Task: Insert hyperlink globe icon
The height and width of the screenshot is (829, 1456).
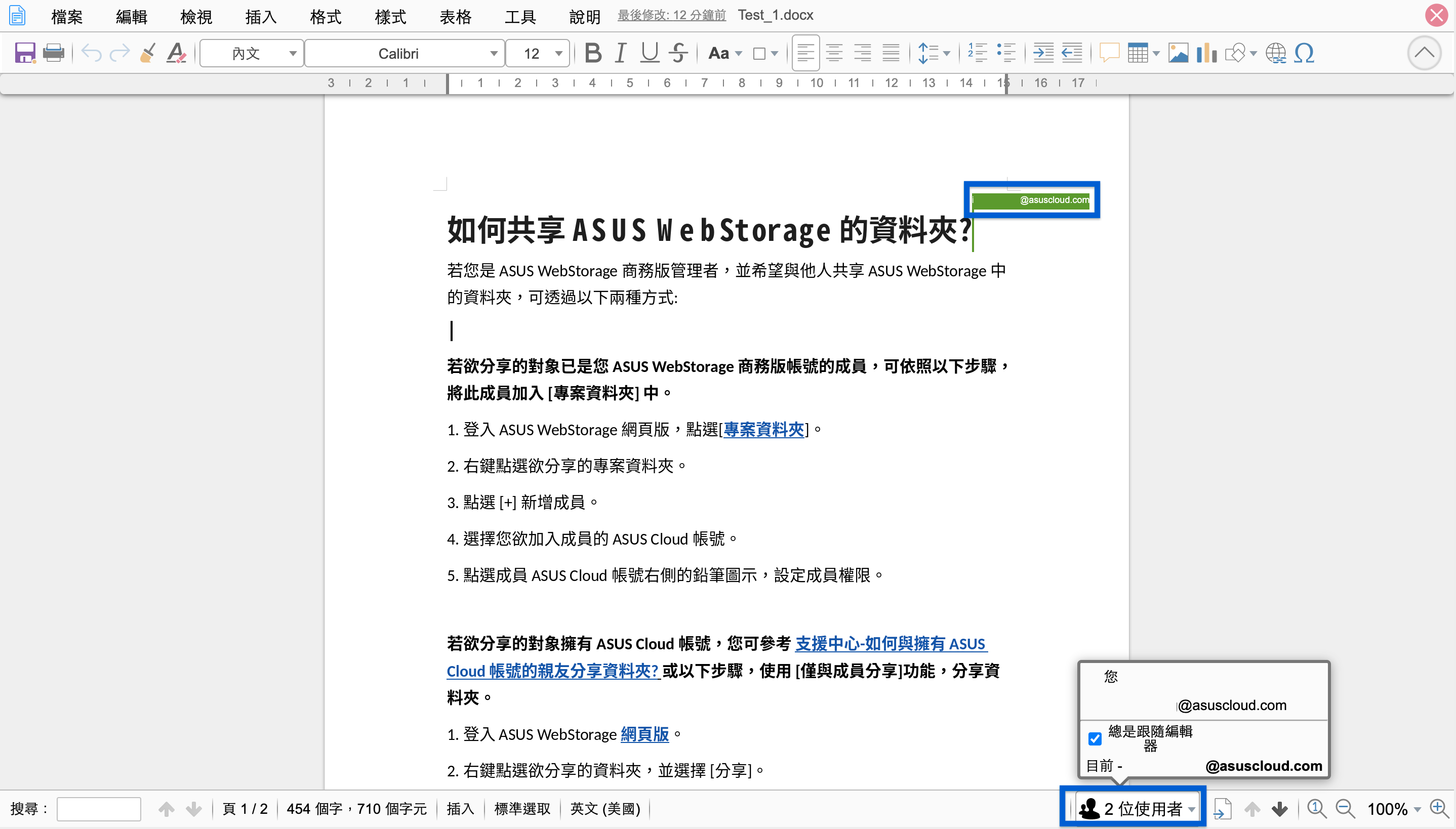Action: point(1275,54)
